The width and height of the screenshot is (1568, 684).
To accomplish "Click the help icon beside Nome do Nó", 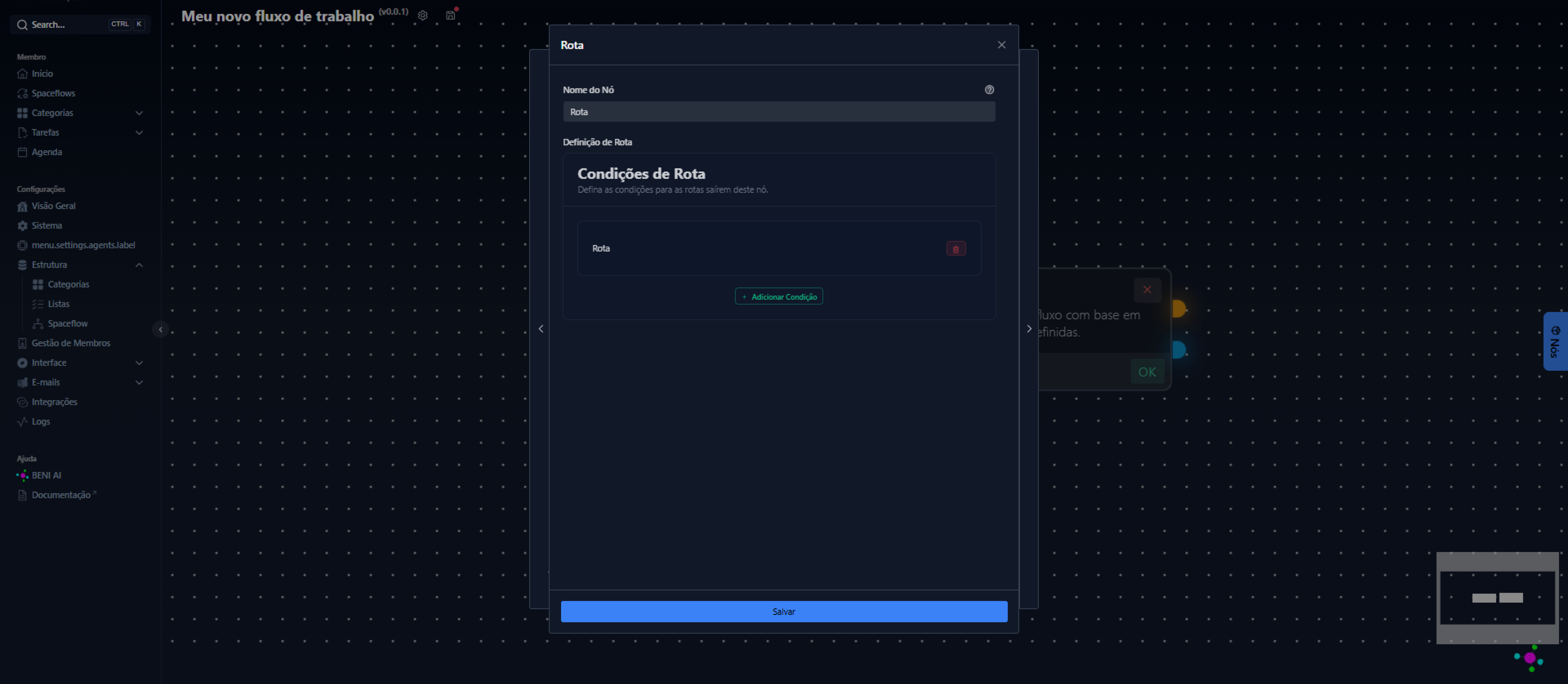I will (989, 90).
